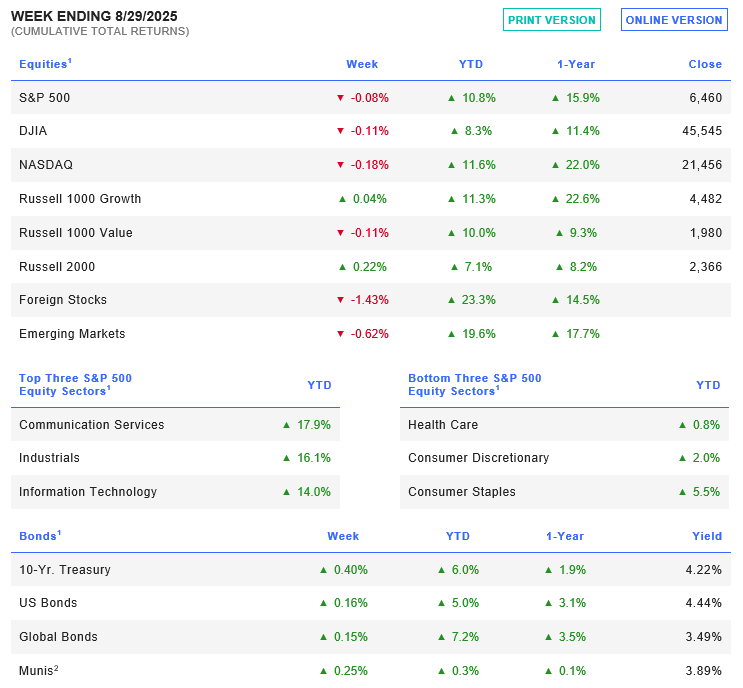Select the Consumer Staples sector
The image size is (743, 688).
[462, 492]
